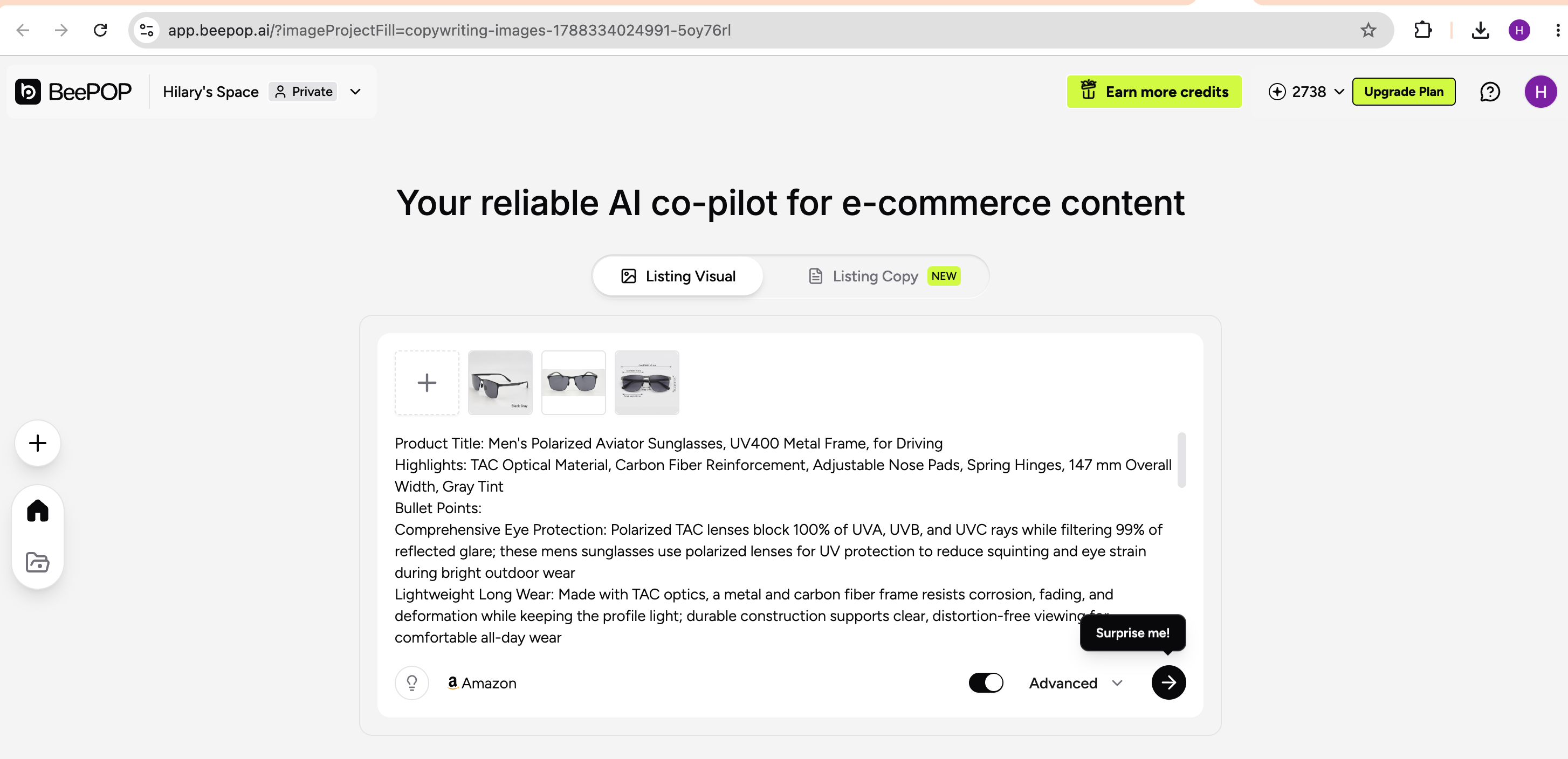1568x759 pixels.
Task: Open browser extensions puzzle icon
Action: (1422, 30)
